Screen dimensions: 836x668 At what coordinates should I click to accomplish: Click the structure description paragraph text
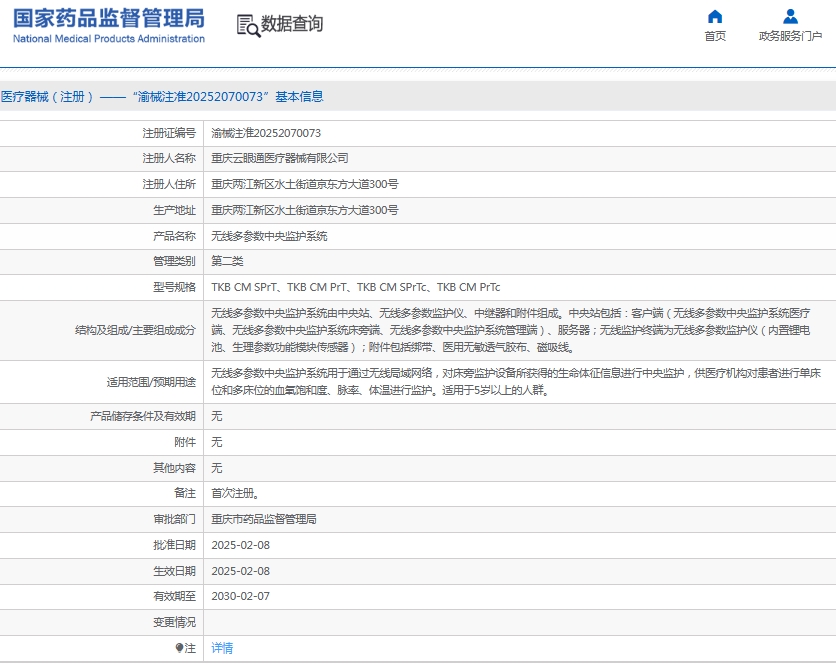tap(511, 330)
